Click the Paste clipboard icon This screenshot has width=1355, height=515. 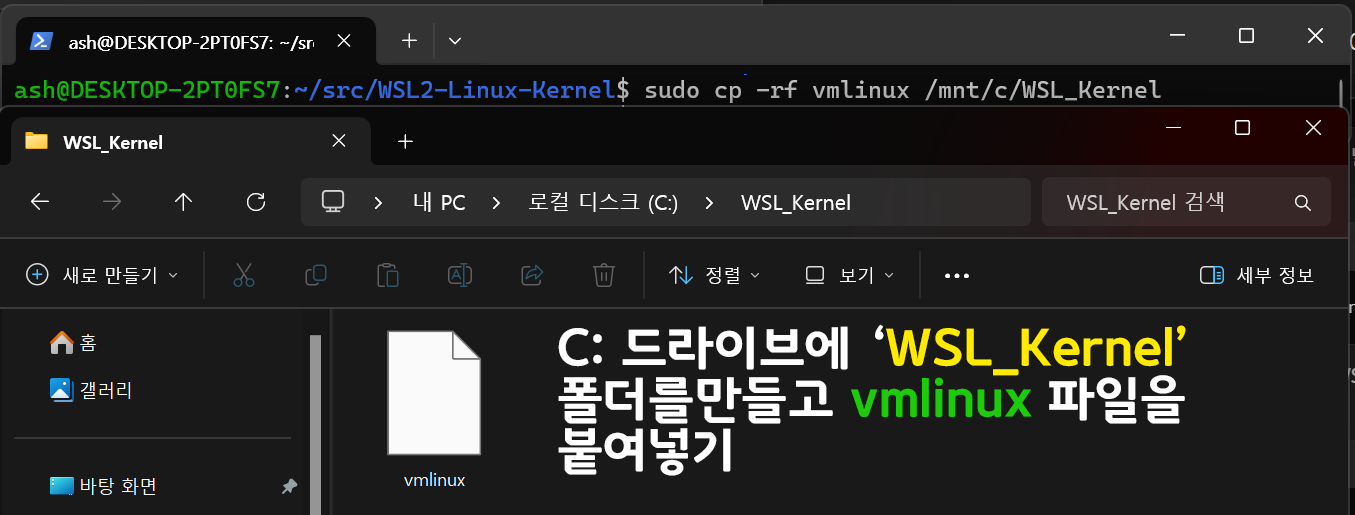388,275
